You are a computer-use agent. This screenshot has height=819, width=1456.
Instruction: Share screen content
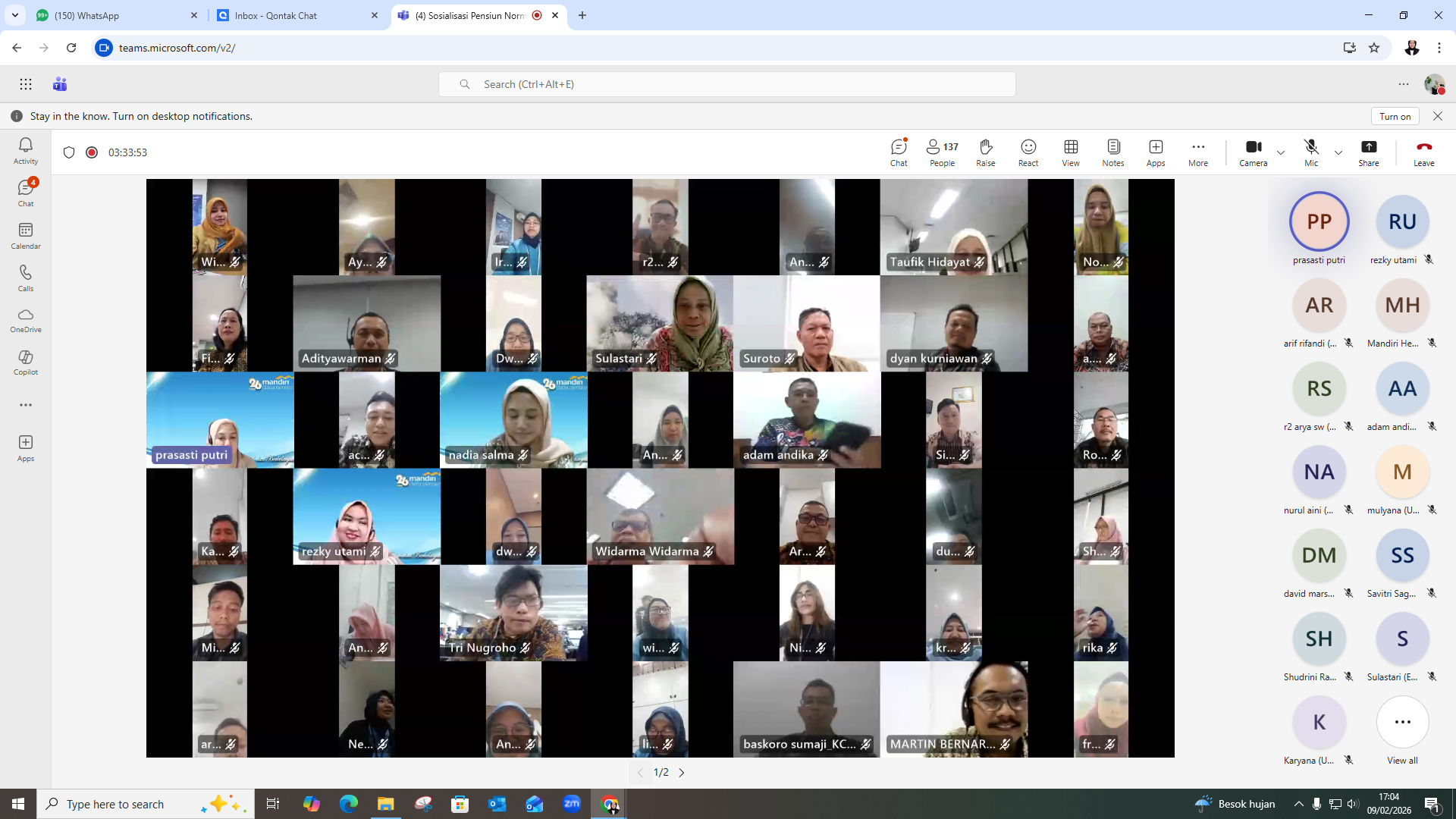(x=1369, y=152)
